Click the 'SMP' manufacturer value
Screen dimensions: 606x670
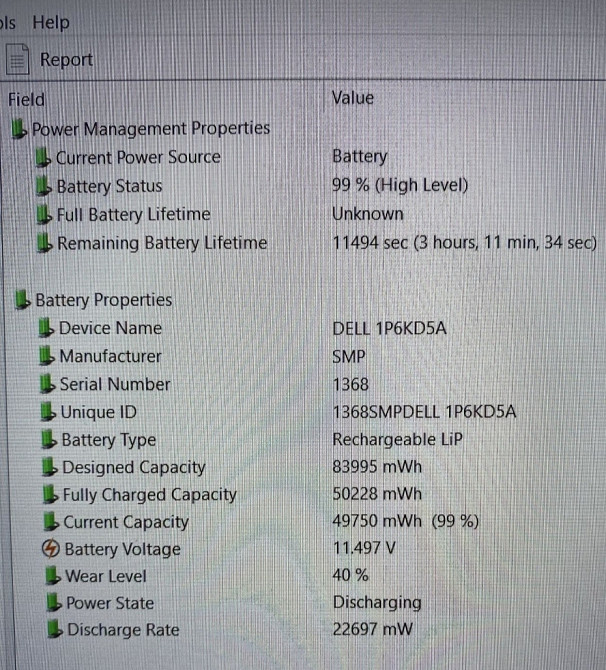point(349,356)
